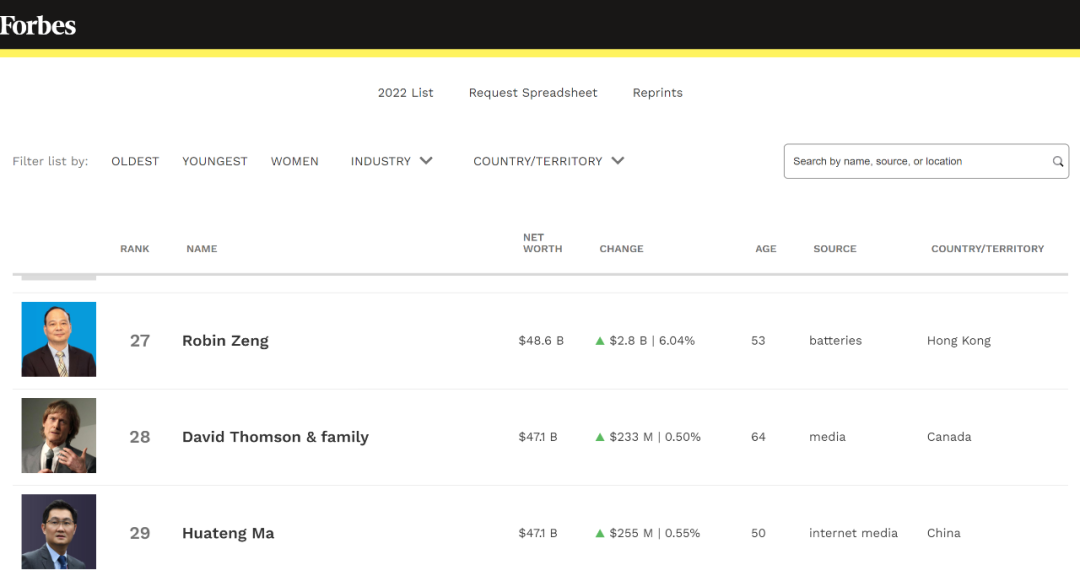Click the Forbes logo

coord(38,25)
